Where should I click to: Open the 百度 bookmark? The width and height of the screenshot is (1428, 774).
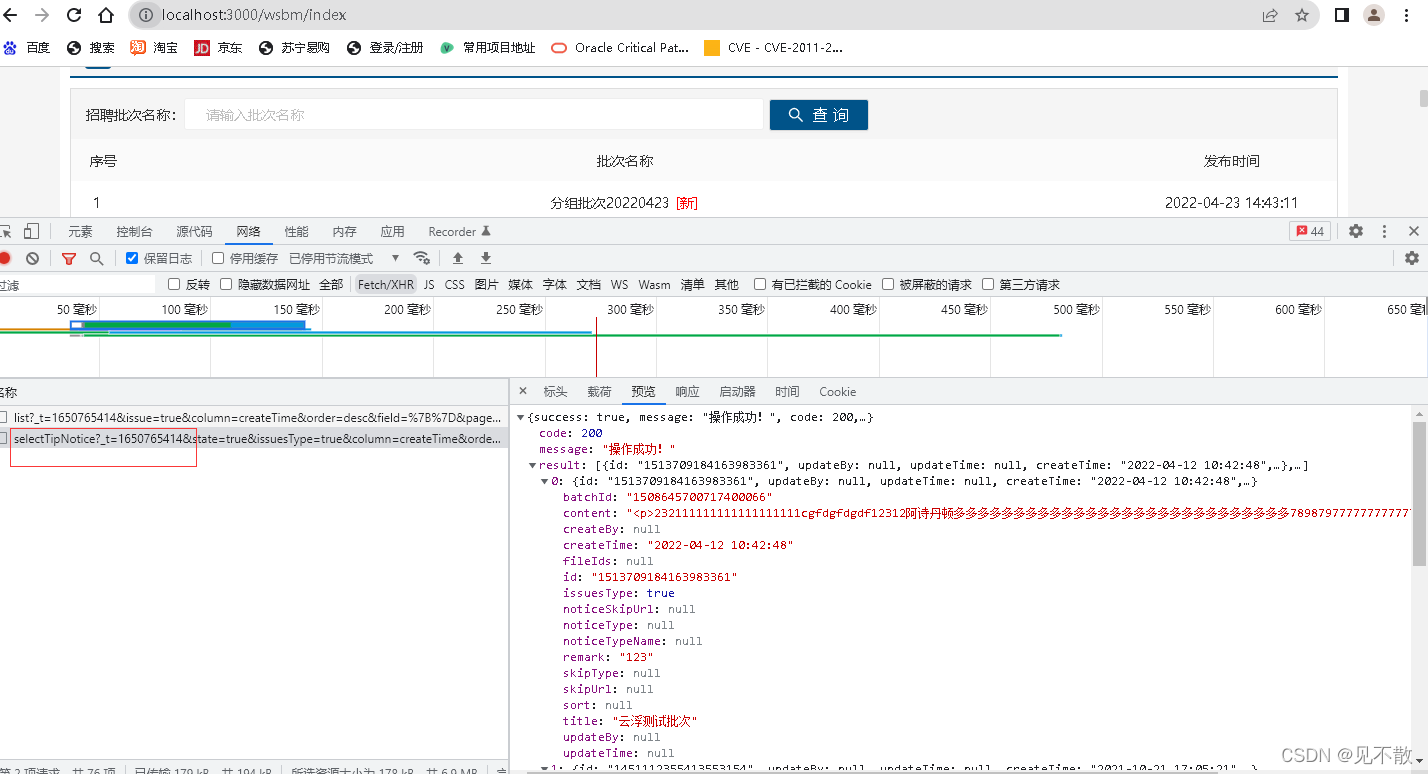[x=27, y=47]
